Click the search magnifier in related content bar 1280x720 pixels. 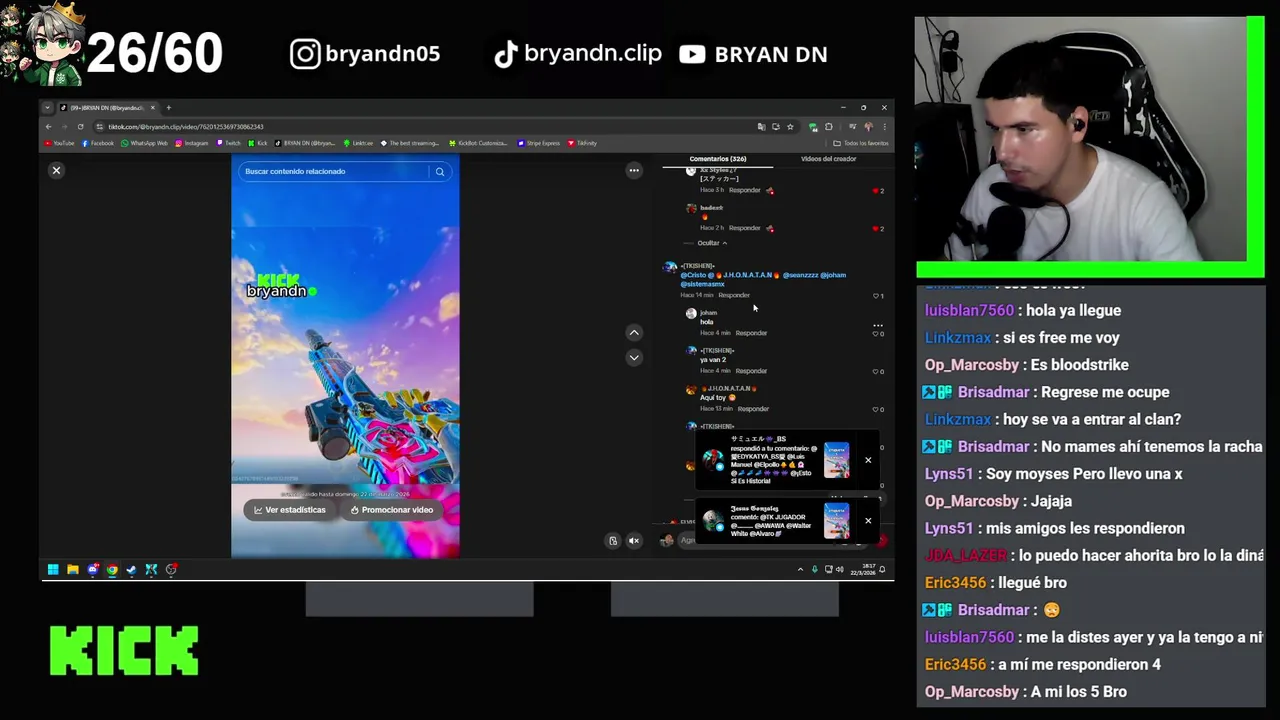click(x=439, y=171)
